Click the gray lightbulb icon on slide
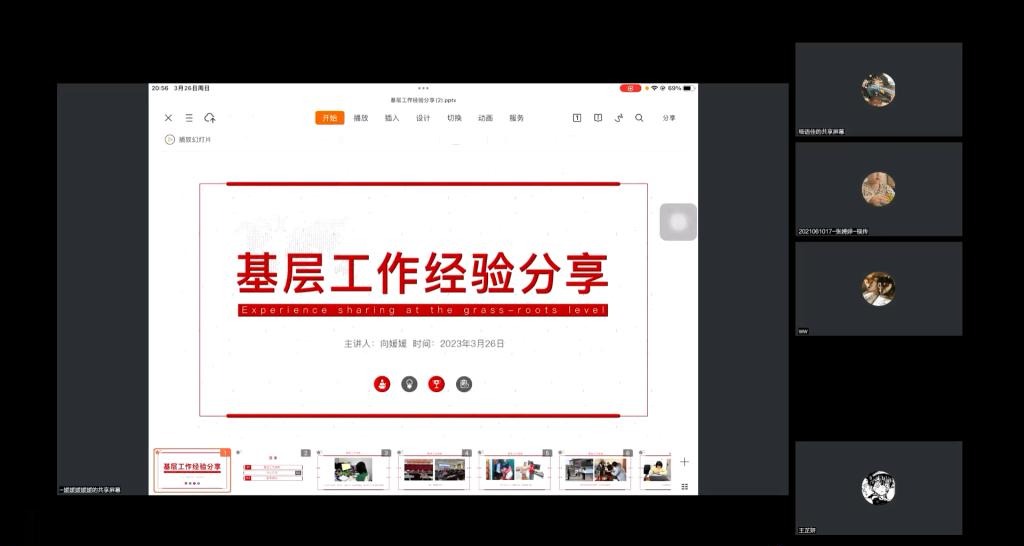Viewport: 1024px width, 546px height. pos(409,384)
